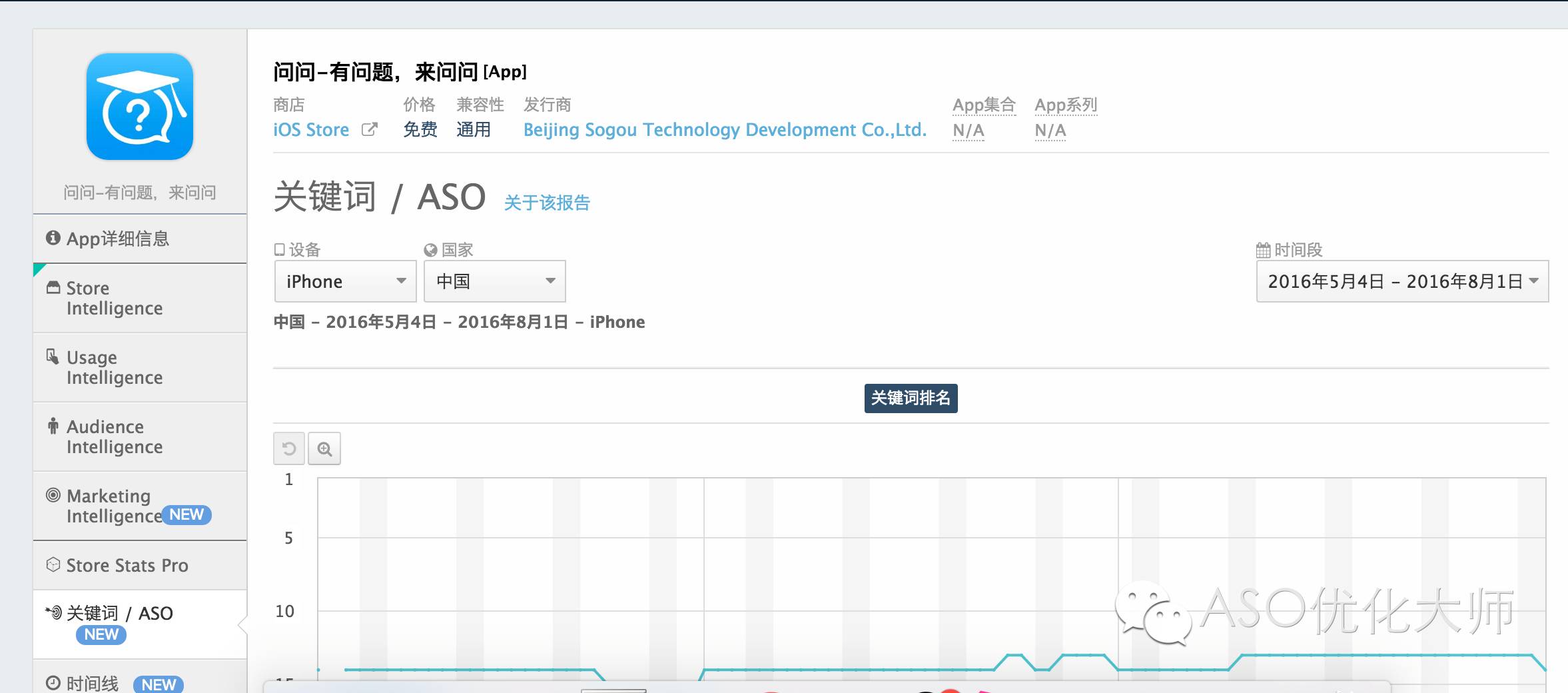1568x693 pixels.
Task: Click the clock icon beside 时间线
Action: [53, 683]
